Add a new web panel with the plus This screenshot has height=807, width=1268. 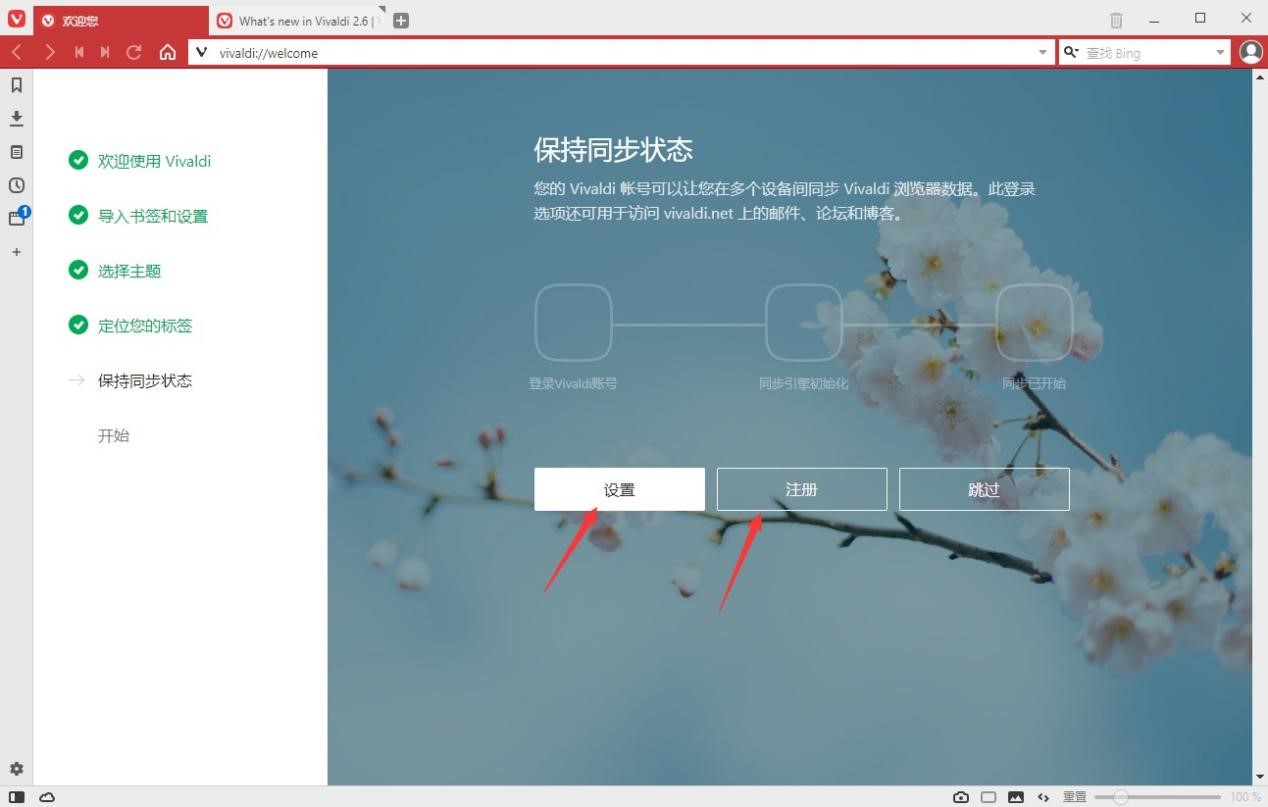click(16, 252)
